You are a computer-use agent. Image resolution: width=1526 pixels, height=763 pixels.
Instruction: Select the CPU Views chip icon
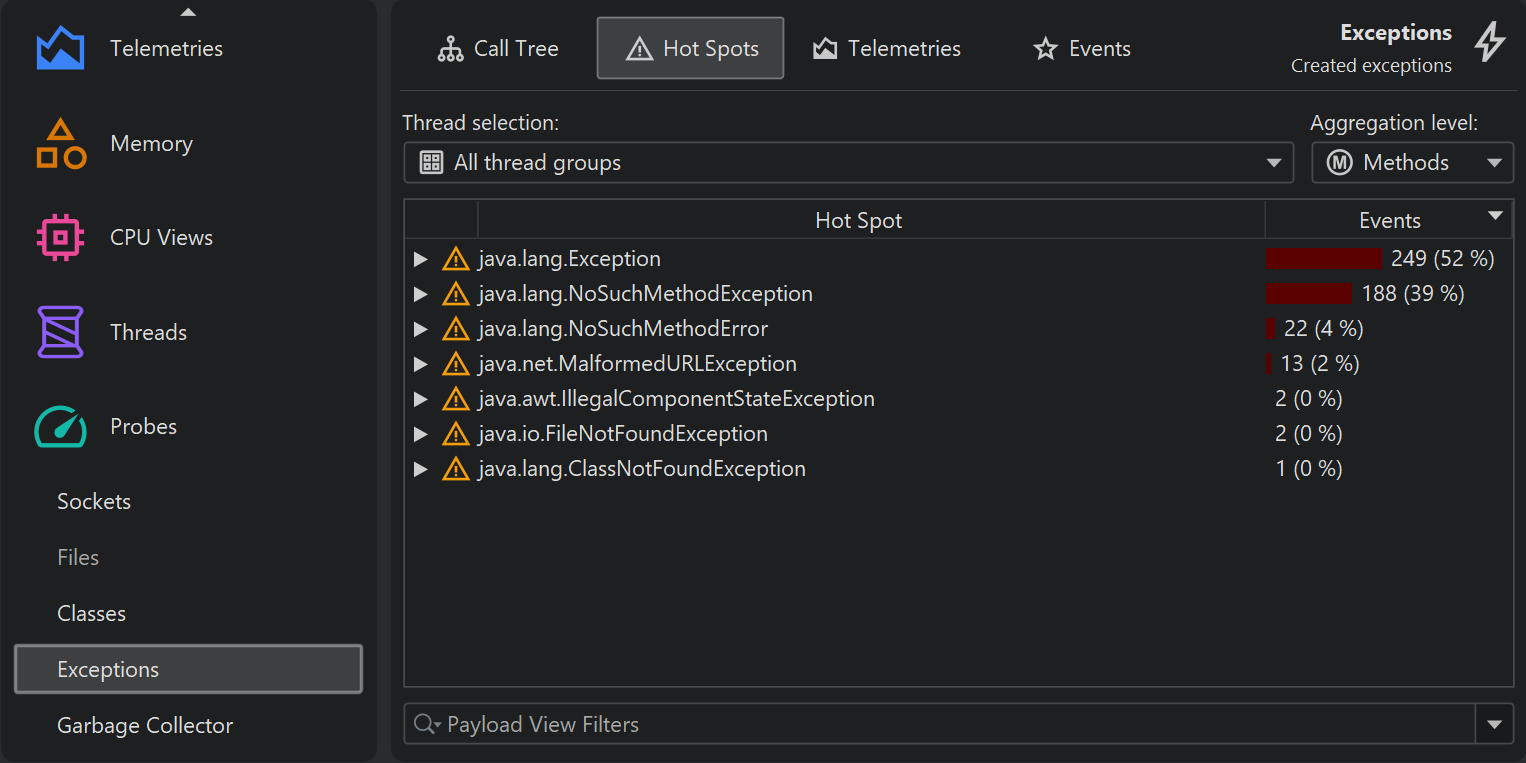pyautogui.click(x=61, y=238)
